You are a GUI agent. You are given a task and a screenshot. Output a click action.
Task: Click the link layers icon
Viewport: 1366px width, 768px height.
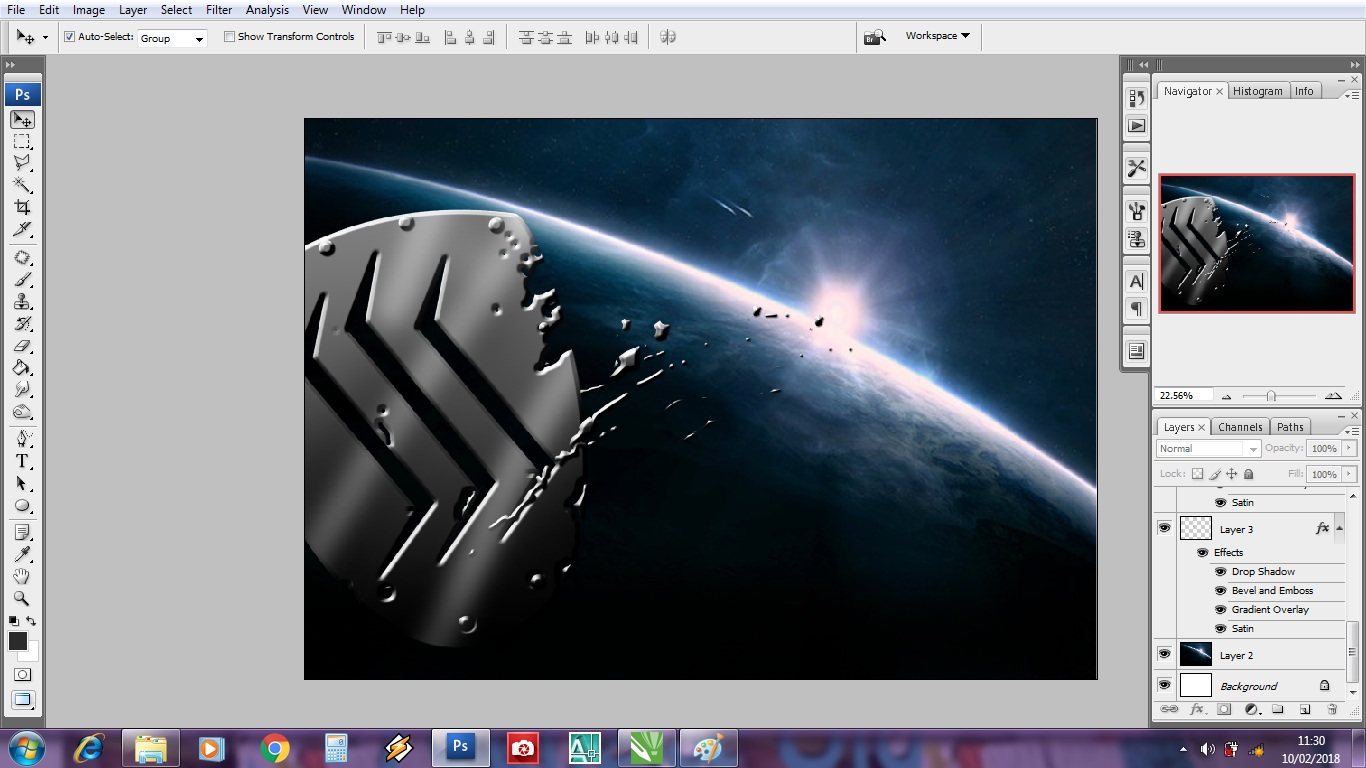(x=1169, y=709)
